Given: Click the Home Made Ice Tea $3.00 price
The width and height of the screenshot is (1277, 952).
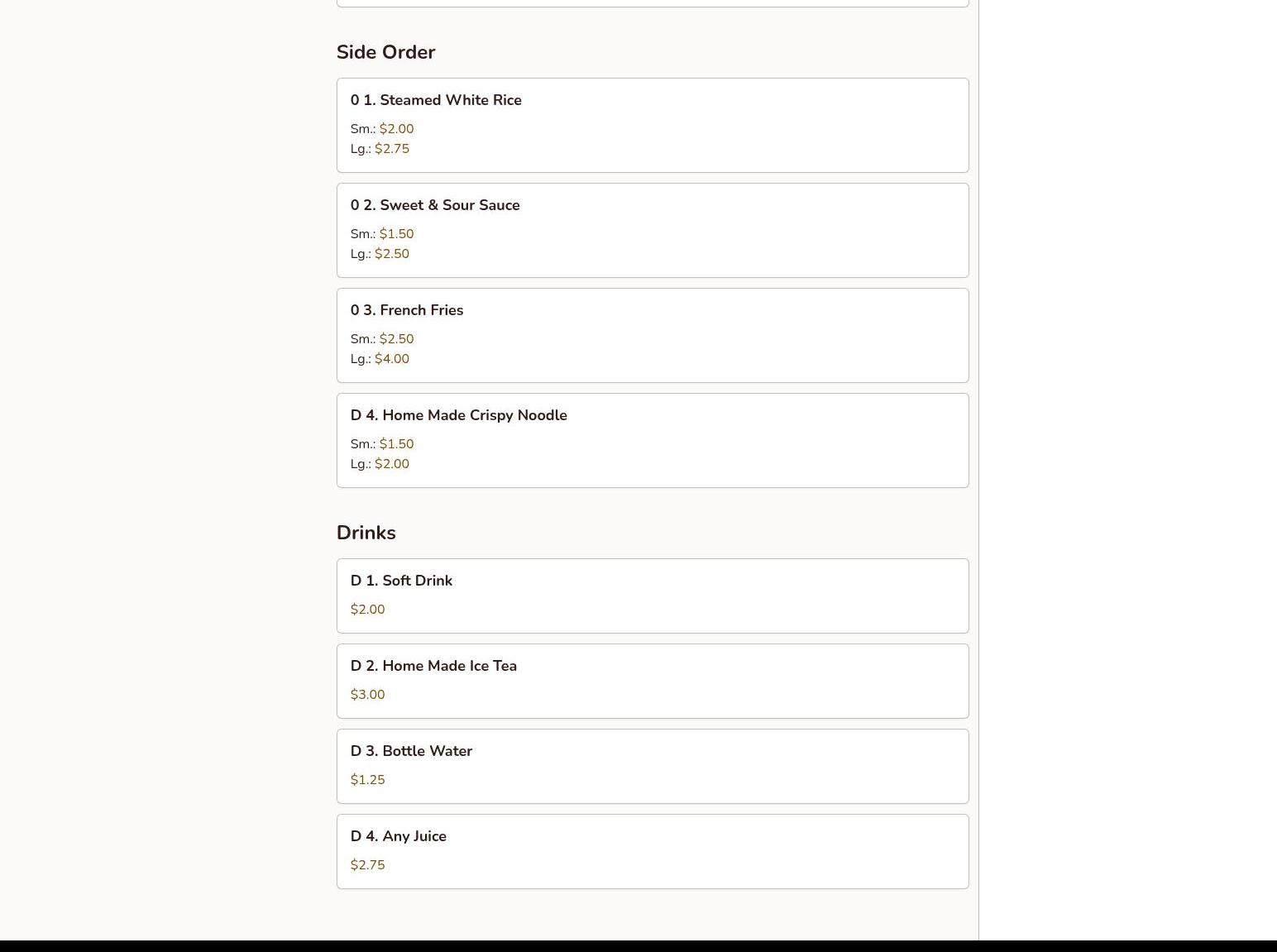Looking at the screenshot, I should 368,695.
